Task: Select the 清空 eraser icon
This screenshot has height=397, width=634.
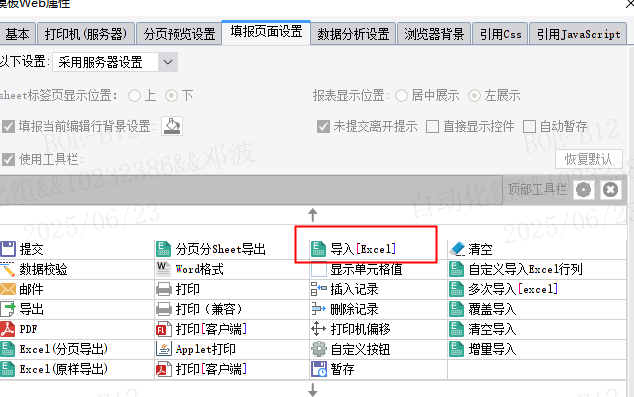Action: click(457, 249)
